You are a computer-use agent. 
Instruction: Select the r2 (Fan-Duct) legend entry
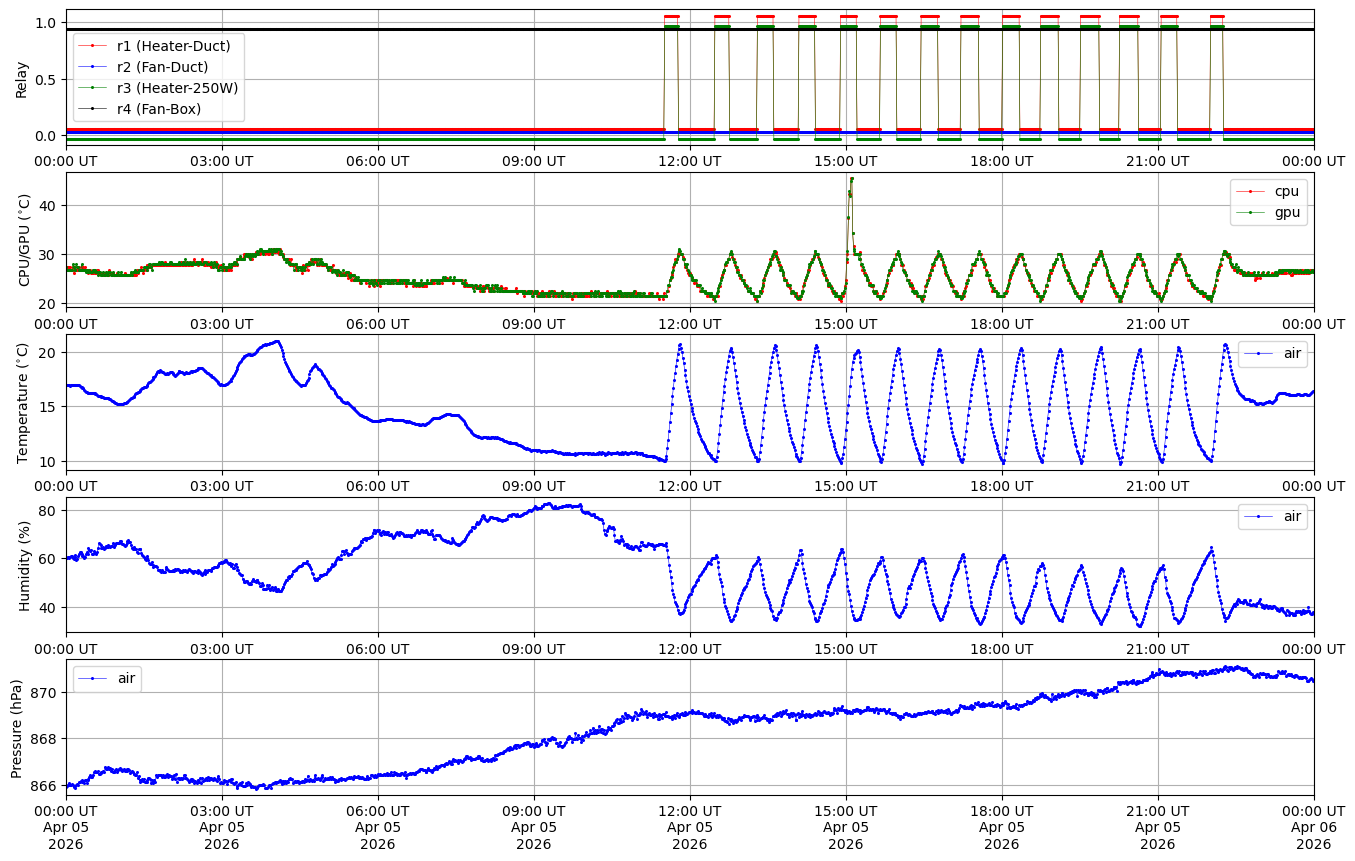[162, 67]
